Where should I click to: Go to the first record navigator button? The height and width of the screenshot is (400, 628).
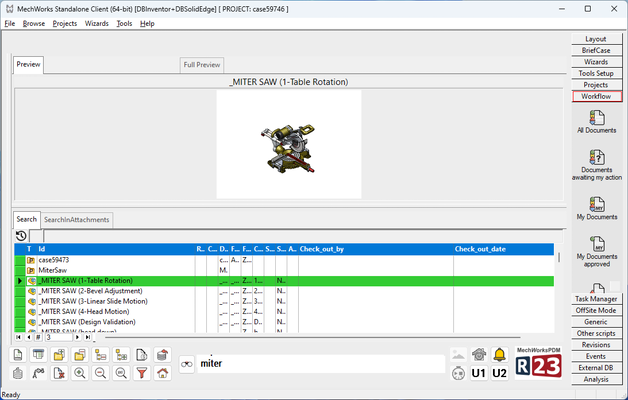tap(18, 338)
